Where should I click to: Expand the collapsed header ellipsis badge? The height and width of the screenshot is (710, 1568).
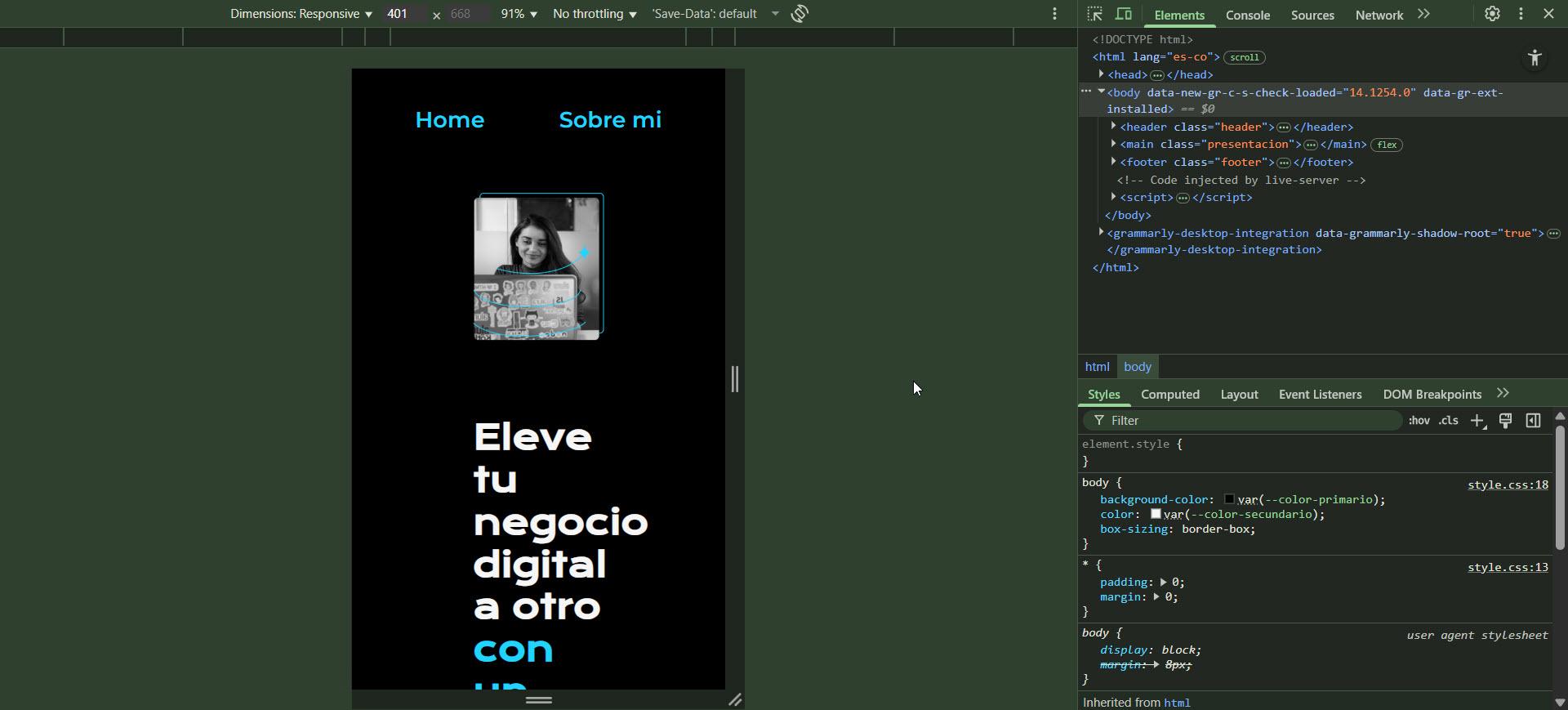[x=1284, y=127]
